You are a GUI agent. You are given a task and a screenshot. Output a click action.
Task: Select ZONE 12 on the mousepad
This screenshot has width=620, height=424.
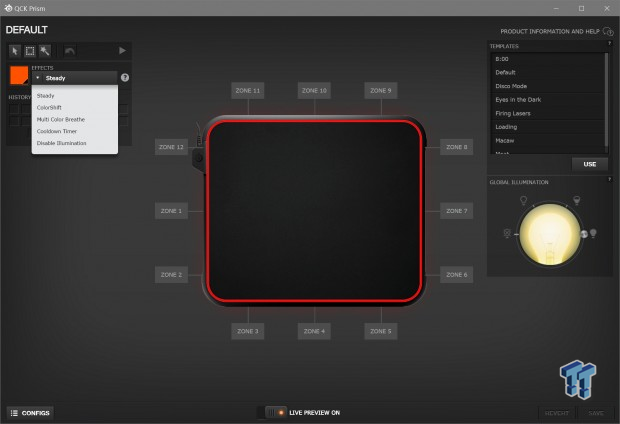click(171, 147)
